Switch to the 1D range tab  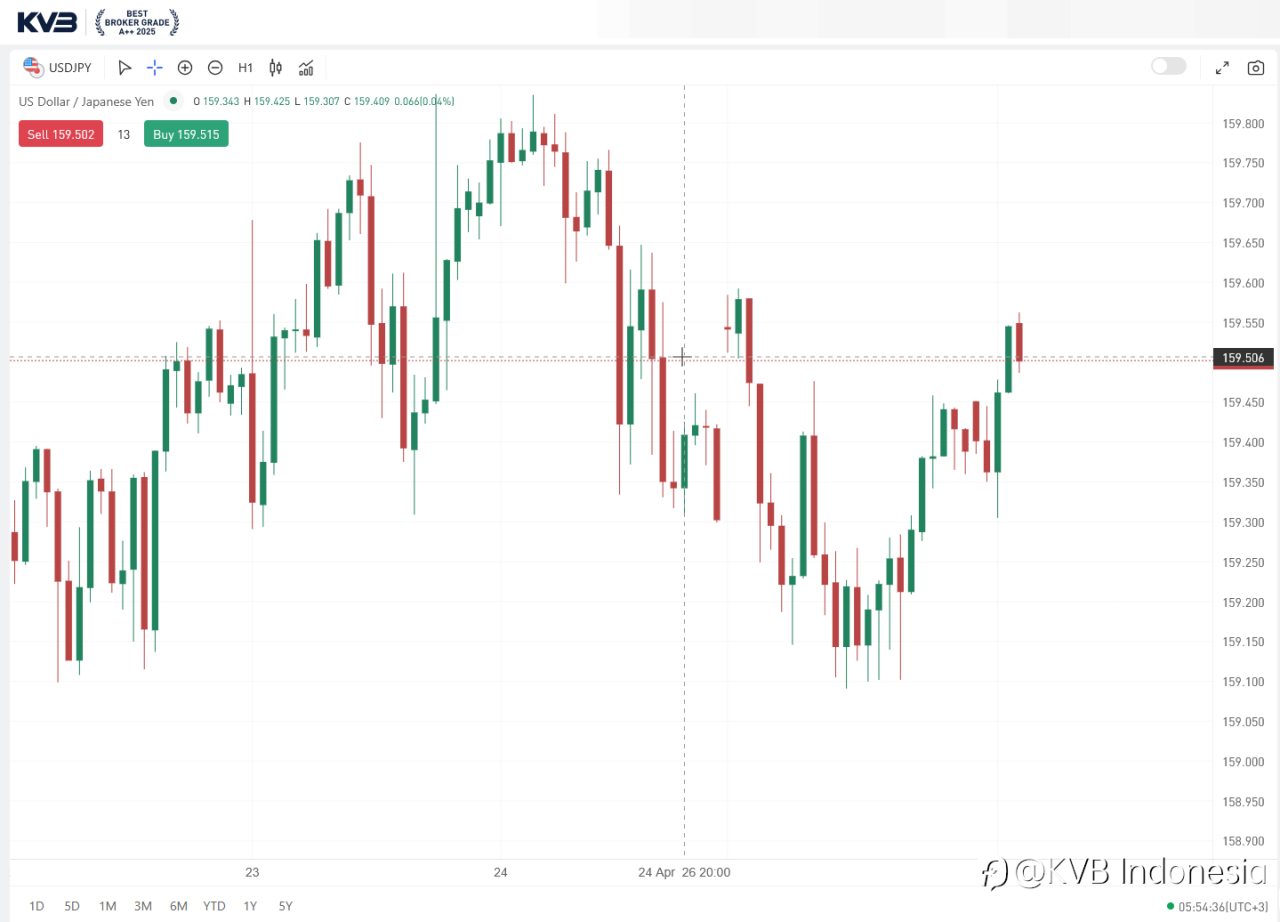37,906
